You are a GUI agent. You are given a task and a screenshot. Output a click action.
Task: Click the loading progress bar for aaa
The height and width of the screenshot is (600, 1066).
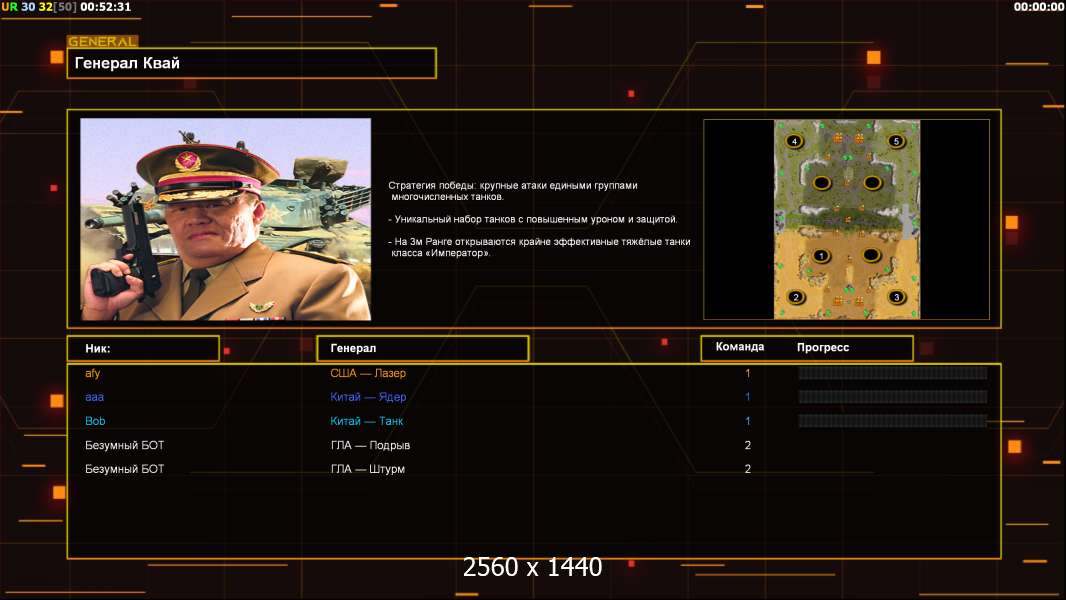point(893,397)
